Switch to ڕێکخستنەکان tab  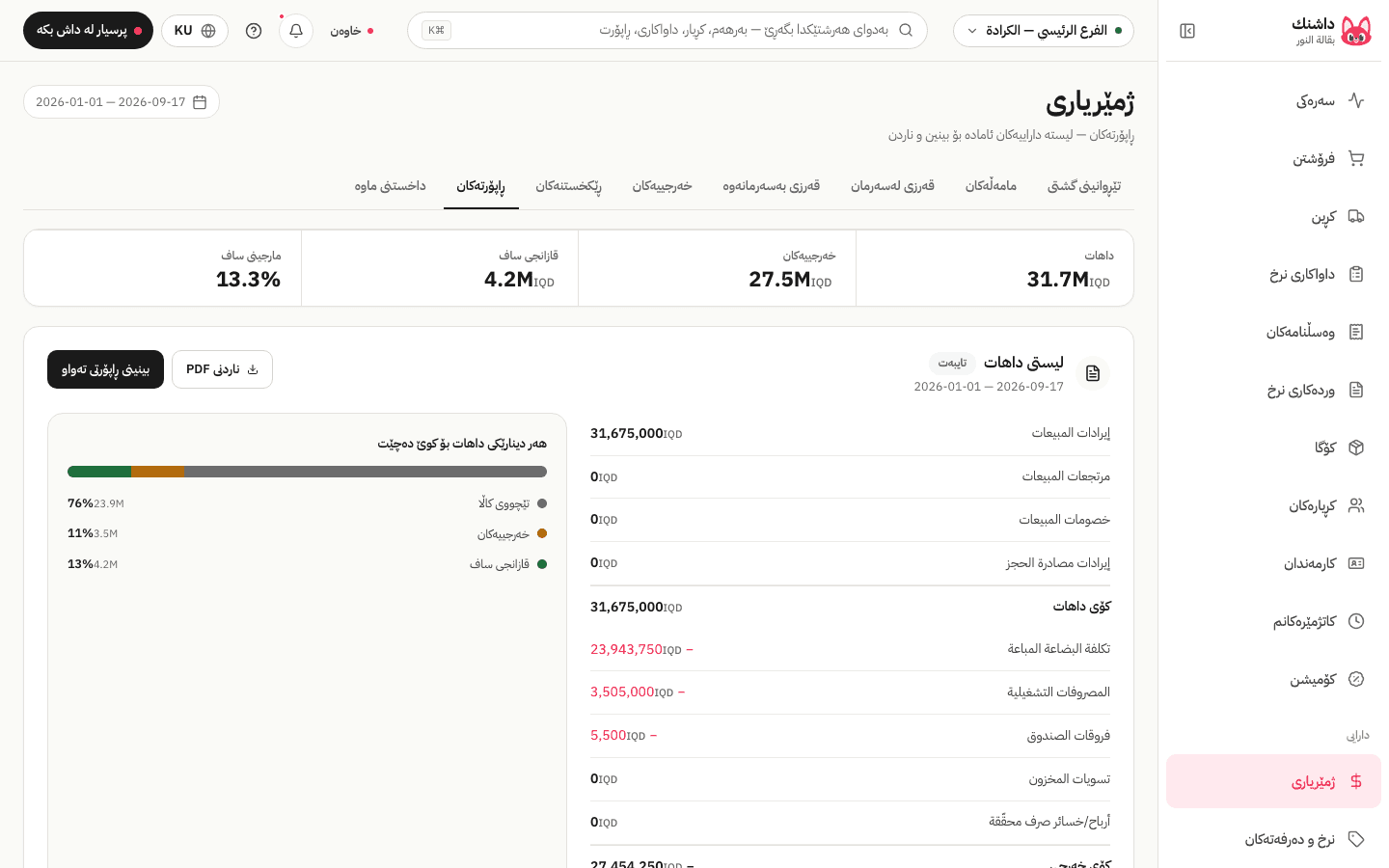tap(568, 186)
